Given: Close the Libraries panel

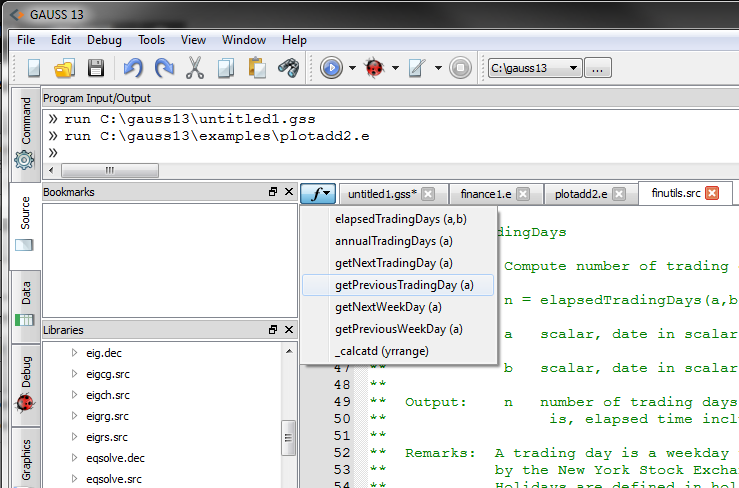Looking at the screenshot, I should click(289, 330).
